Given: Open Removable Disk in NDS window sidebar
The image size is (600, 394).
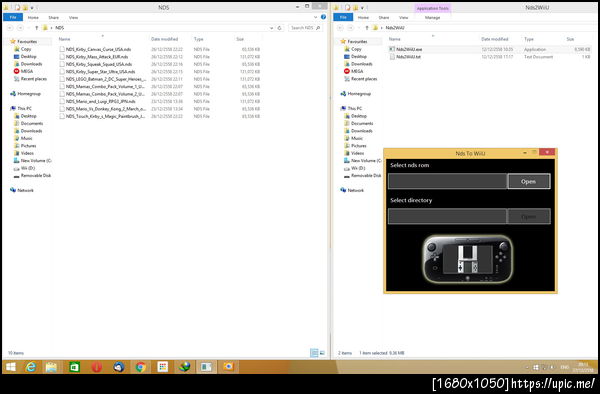Looking at the screenshot, I should (x=33, y=176).
